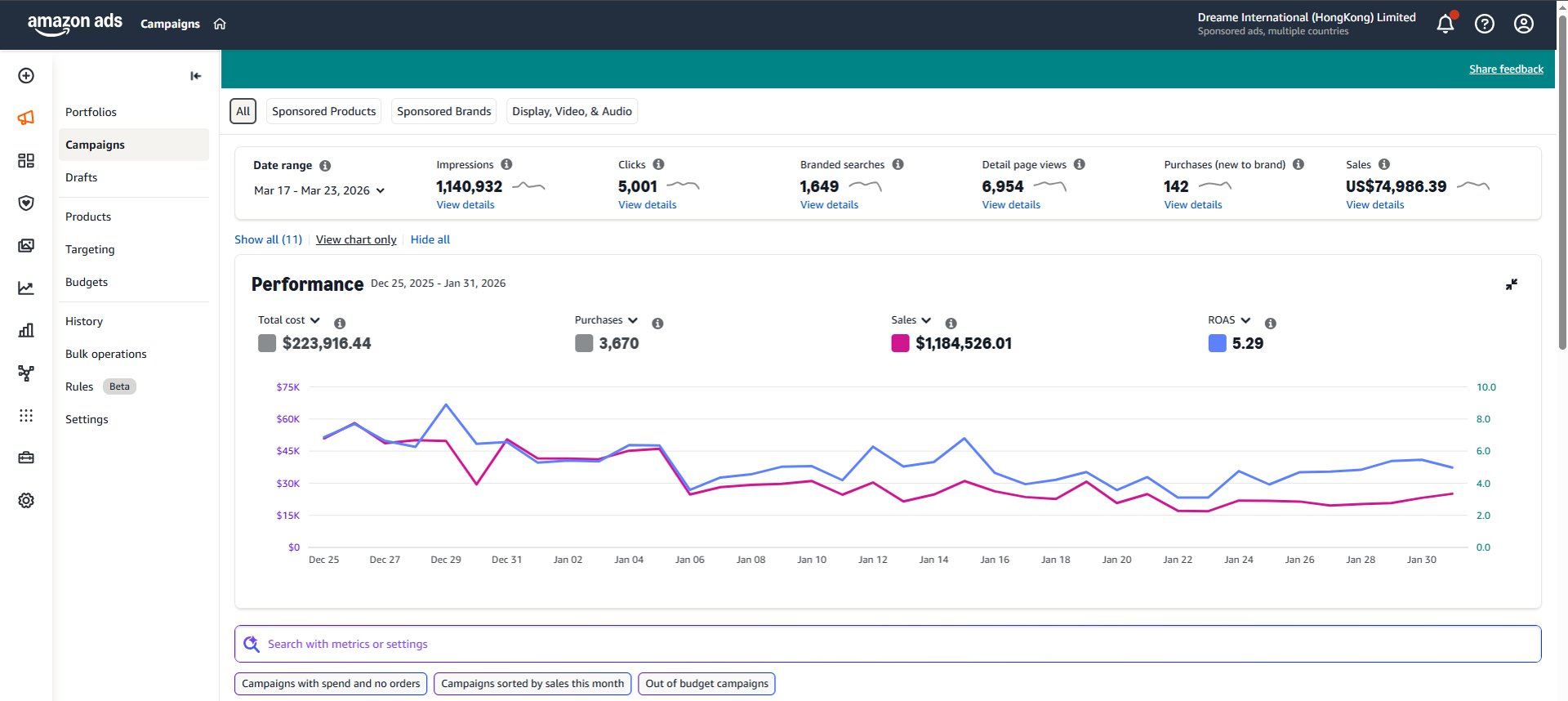The image size is (1568, 701).
Task: Switch to the Sponsored Brands tab
Action: pyautogui.click(x=443, y=111)
